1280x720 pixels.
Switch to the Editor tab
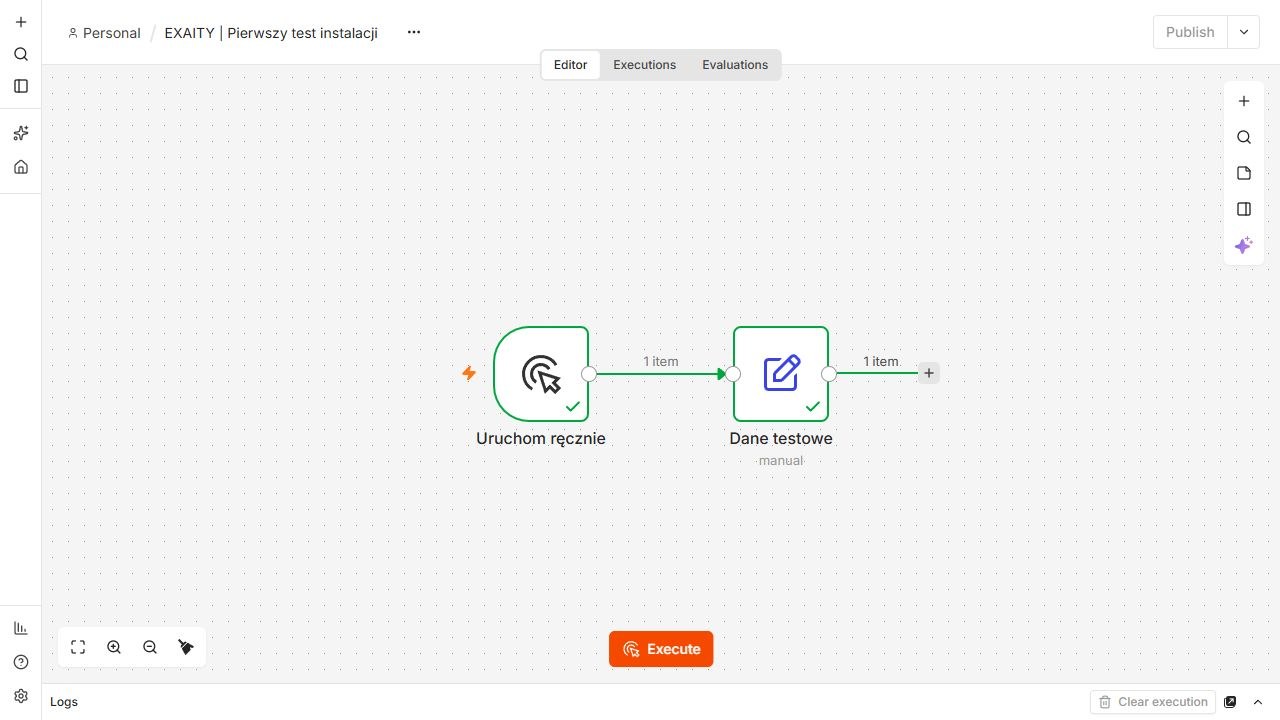[571, 65]
